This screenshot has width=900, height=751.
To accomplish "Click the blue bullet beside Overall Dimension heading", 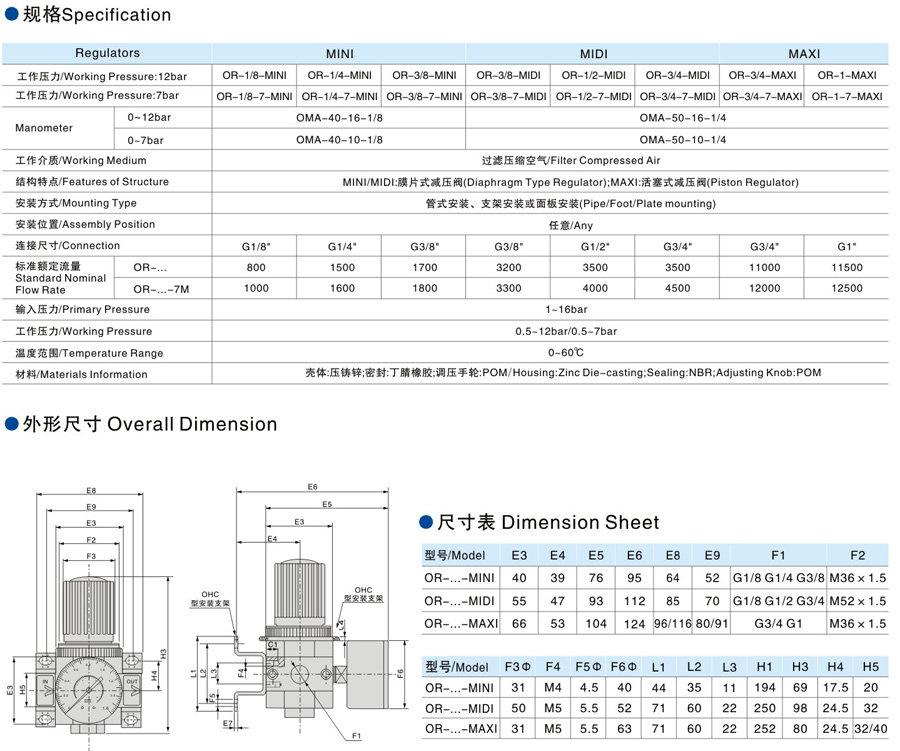I will pos(11,425).
